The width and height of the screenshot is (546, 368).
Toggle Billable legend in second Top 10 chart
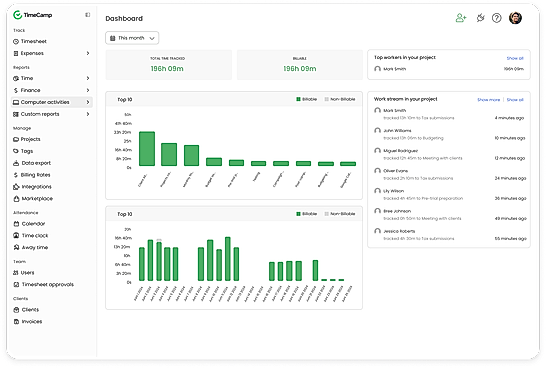[x=306, y=214]
